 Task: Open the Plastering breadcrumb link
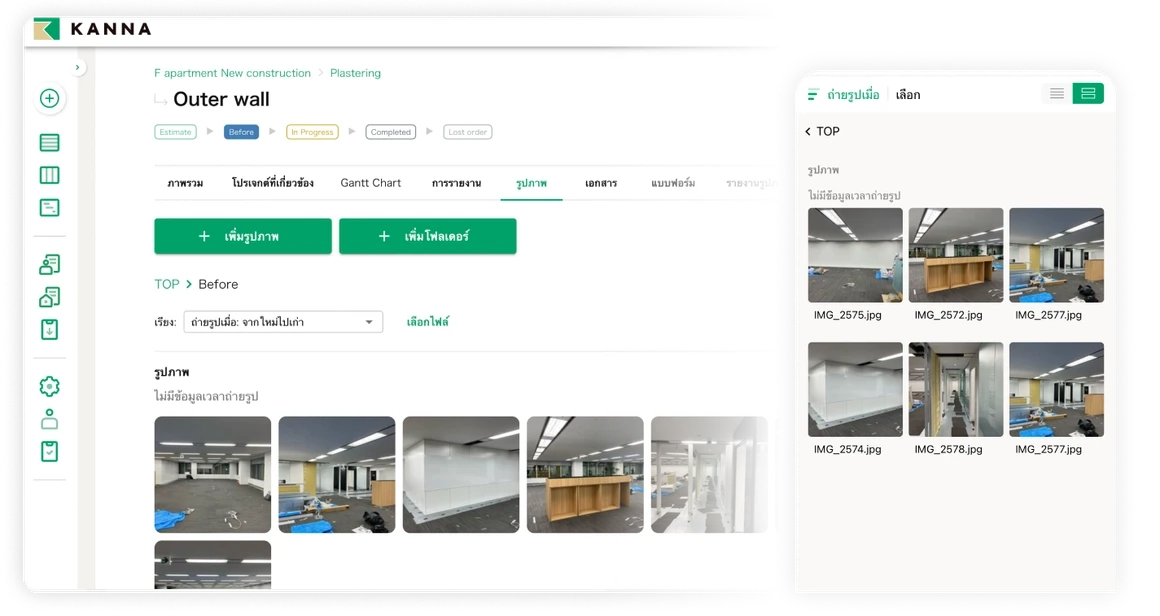pyautogui.click(x=355, y=73)
